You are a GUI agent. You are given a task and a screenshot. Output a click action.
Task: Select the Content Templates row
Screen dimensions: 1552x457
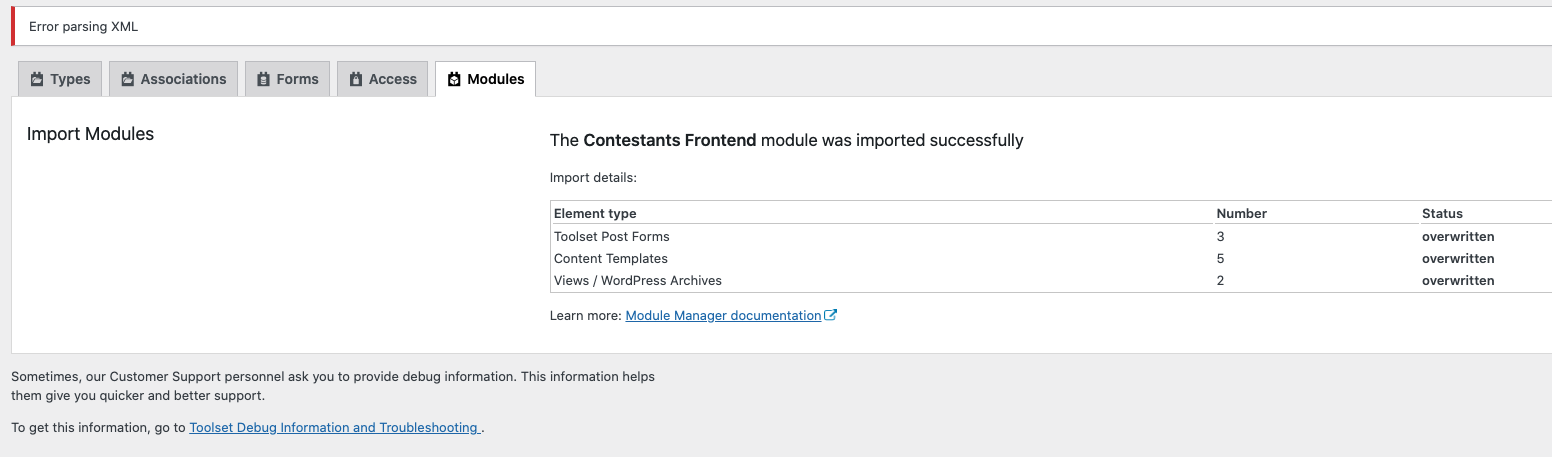(x=1051, y=259)
